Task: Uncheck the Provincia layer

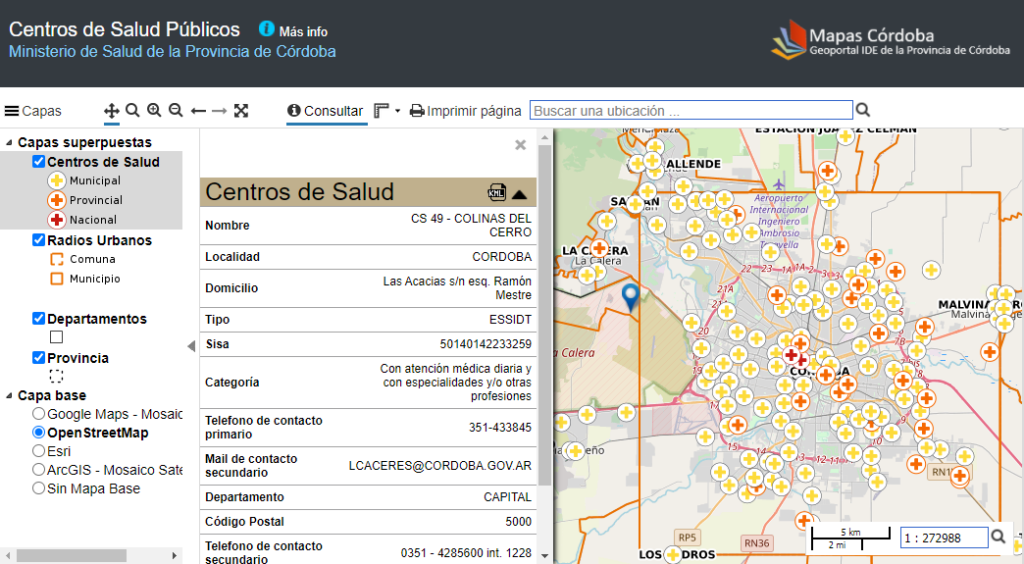Action: (39, 357)
